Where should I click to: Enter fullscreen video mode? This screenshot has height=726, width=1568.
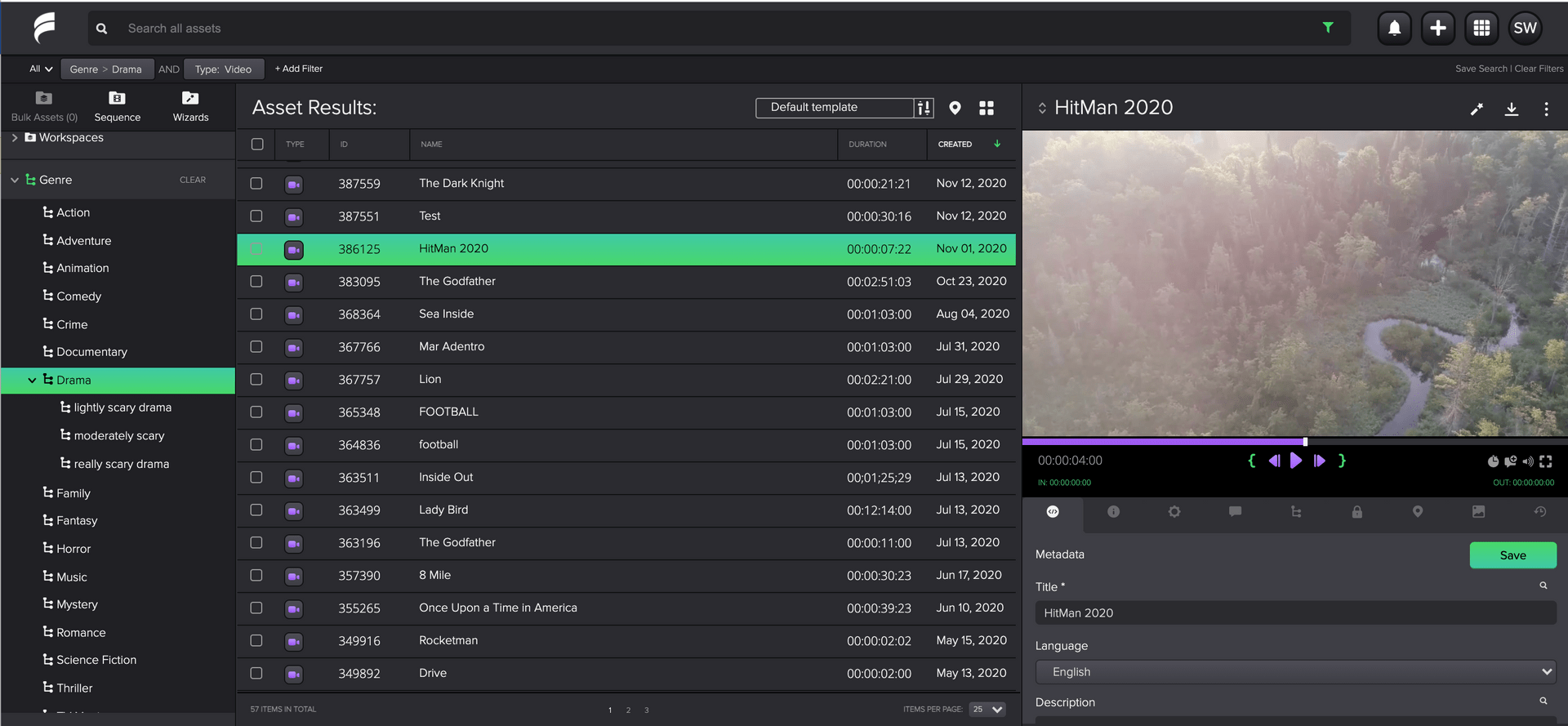pos(1545,461)
